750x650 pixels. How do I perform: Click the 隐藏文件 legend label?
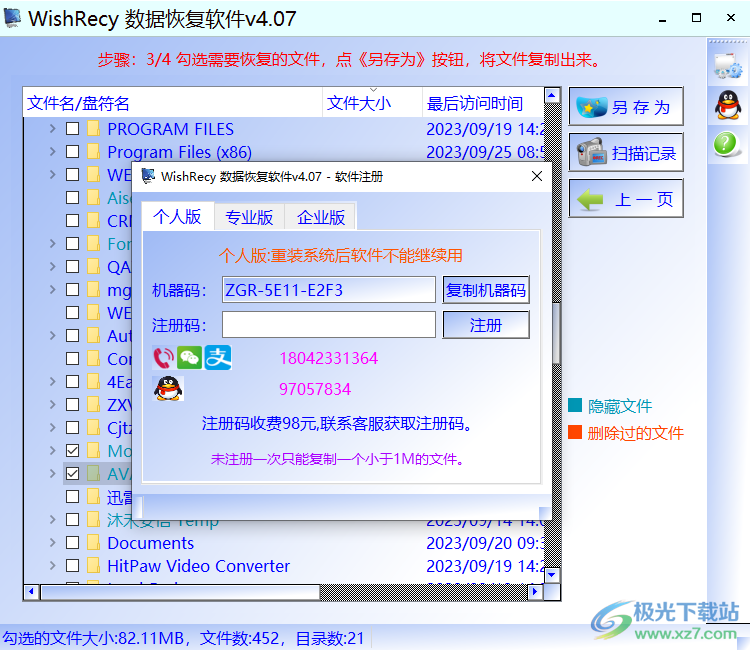point(619,406)
